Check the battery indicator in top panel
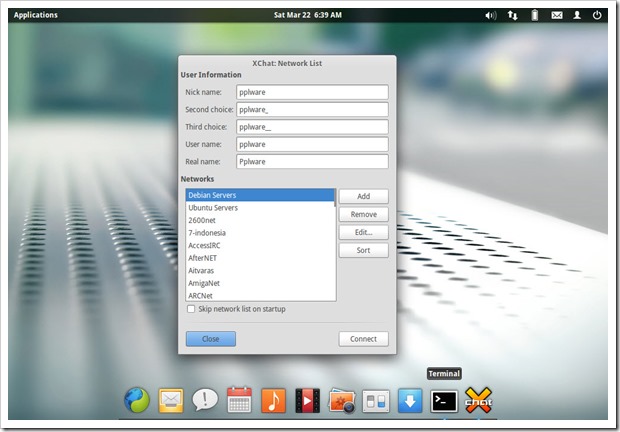The height and width of the screenshot is (432, 620). coord(535,15)
